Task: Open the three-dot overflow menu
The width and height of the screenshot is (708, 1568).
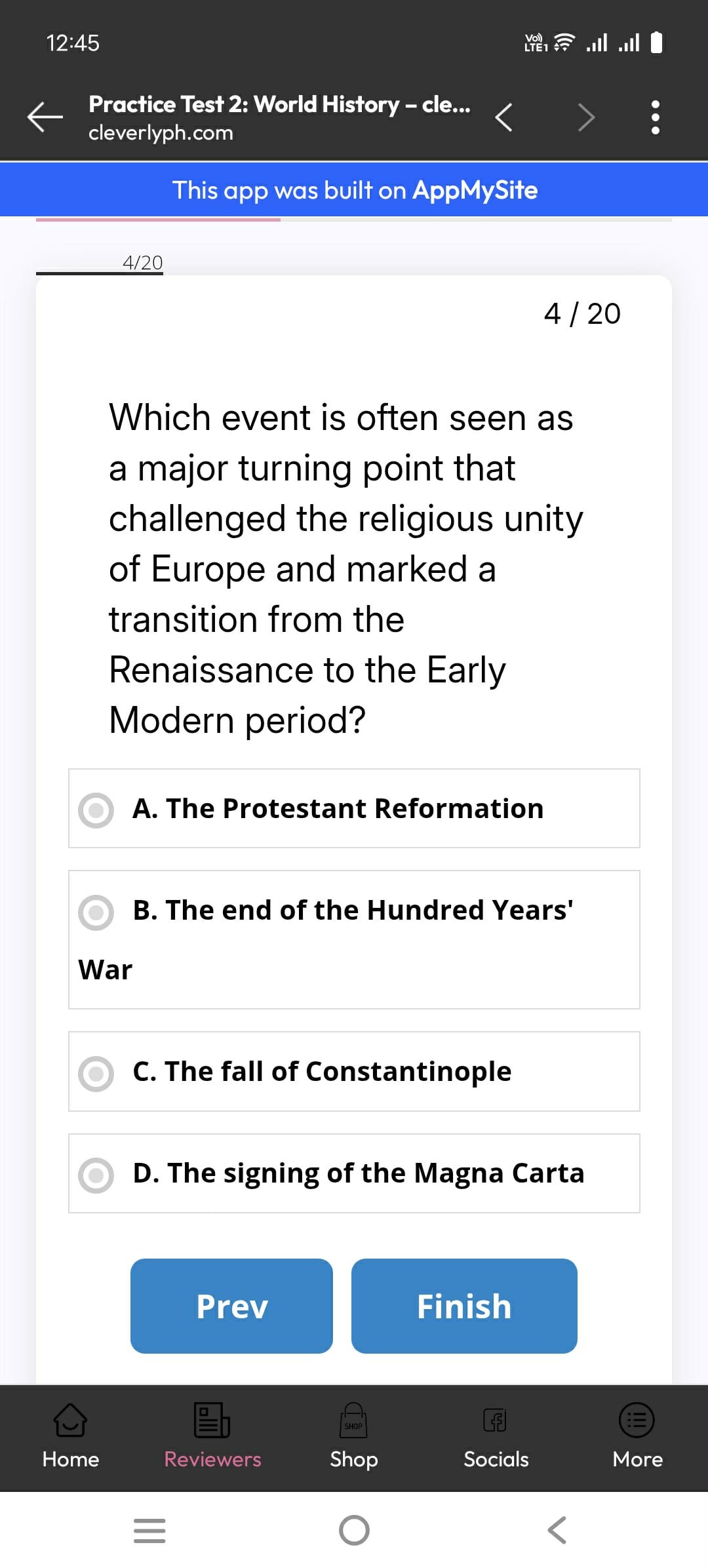Action: pos(654,118)
